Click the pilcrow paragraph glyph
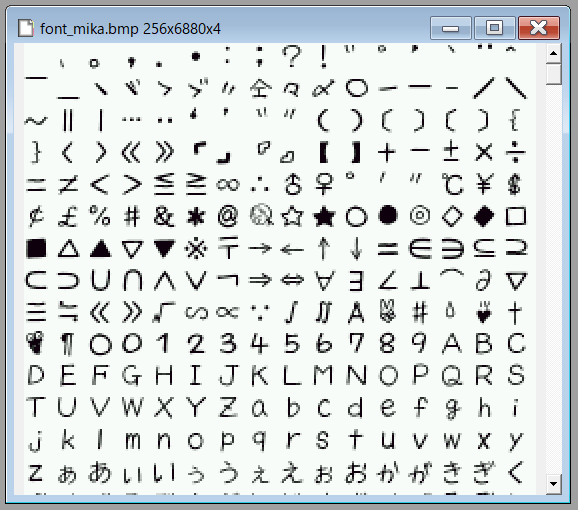Viewport: 578px width, 510px height. tap(67, 344)
